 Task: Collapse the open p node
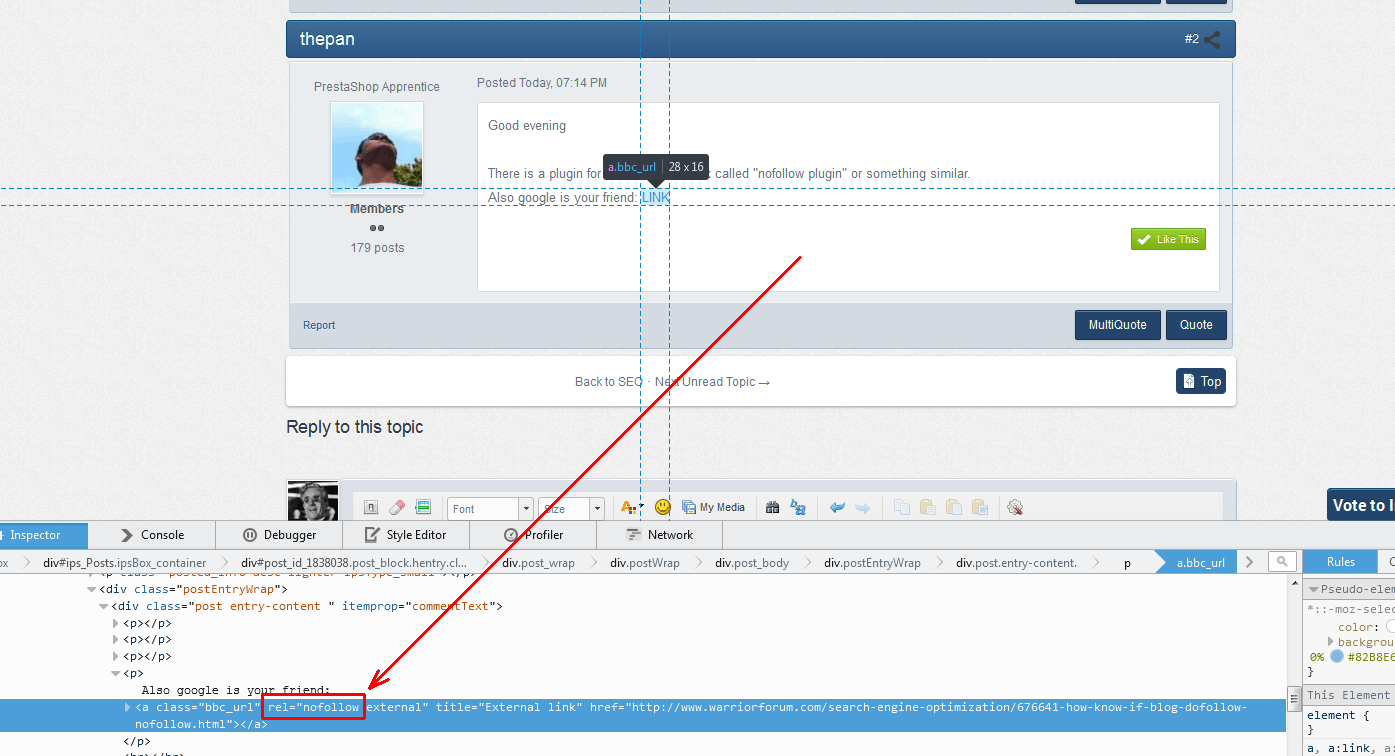click(116, 674)
